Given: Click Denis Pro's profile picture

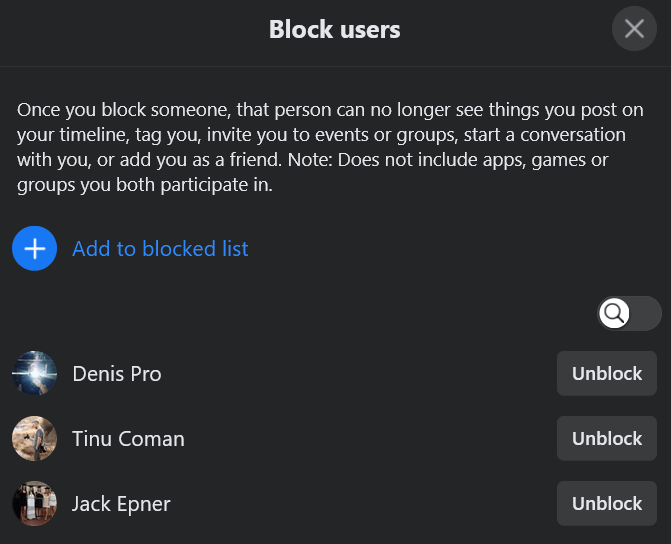Looking at the screenshot, I should pos(34,374).
